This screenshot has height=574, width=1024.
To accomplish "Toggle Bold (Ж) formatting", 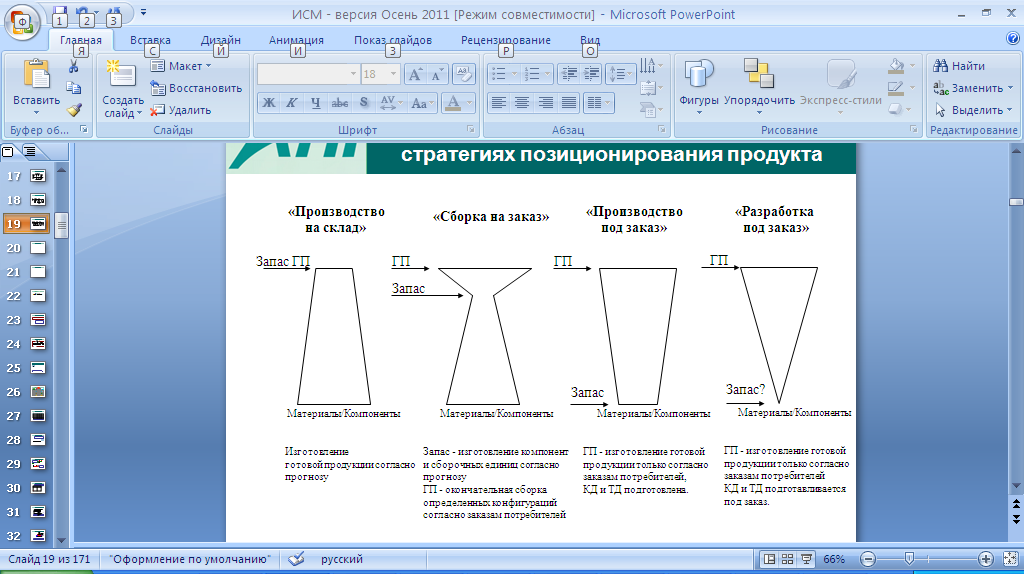I will point(268,103).
